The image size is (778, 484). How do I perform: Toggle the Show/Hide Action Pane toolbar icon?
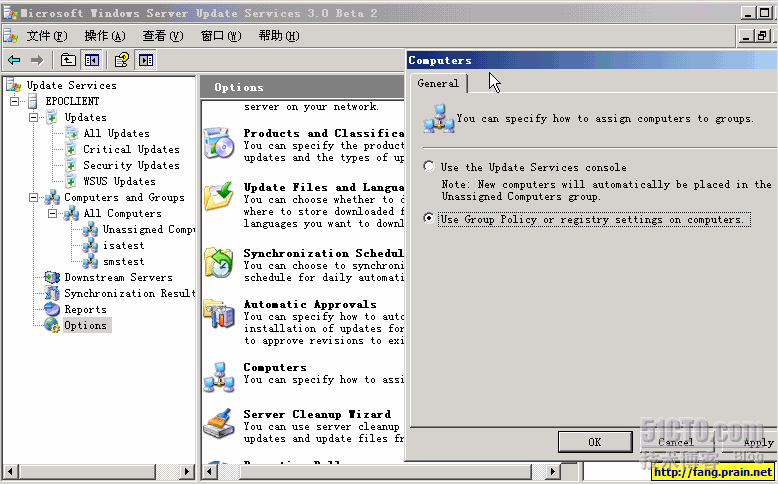coord(146,61)
